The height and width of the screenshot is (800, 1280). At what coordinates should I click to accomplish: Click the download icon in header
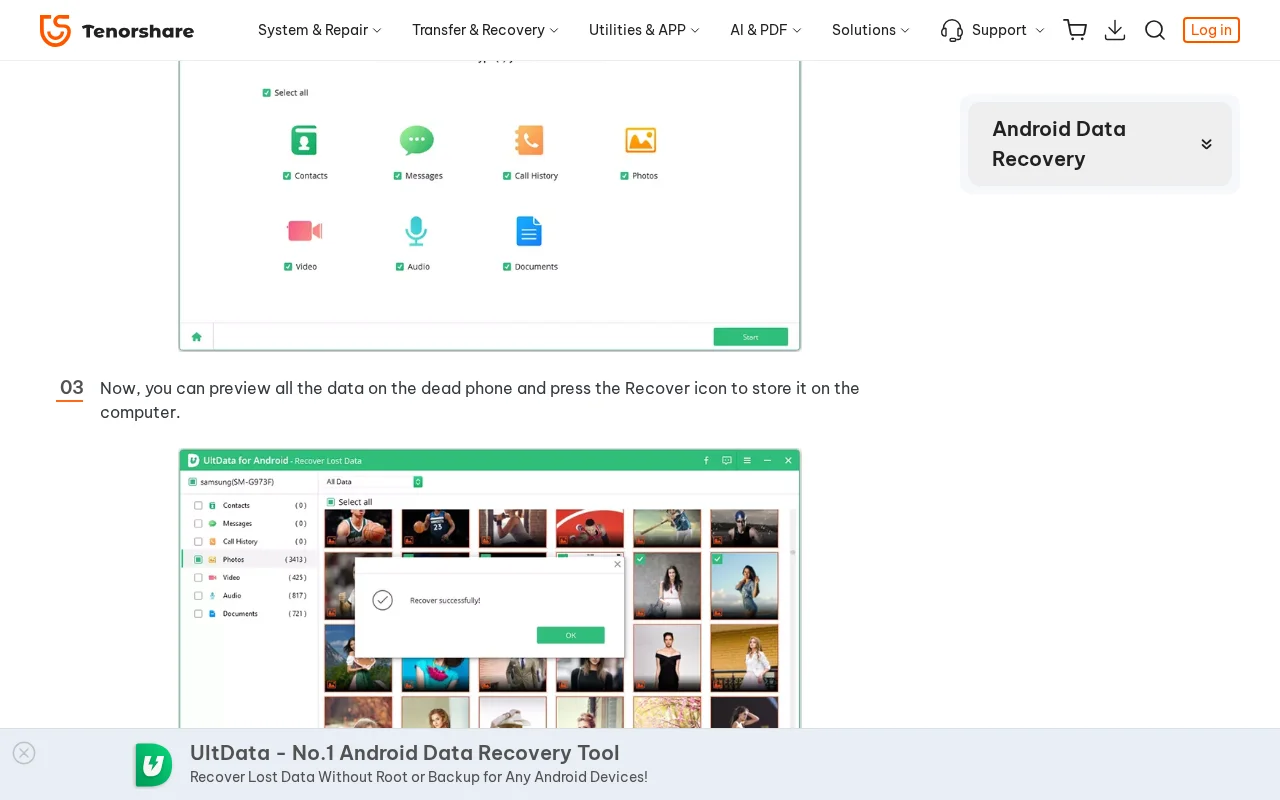1115,30
